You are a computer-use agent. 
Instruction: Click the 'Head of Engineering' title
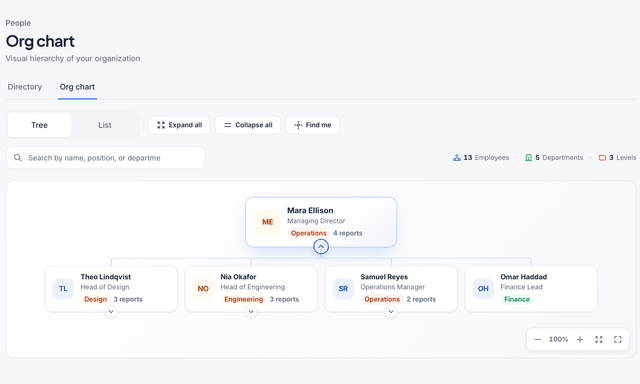coord(253,287)
